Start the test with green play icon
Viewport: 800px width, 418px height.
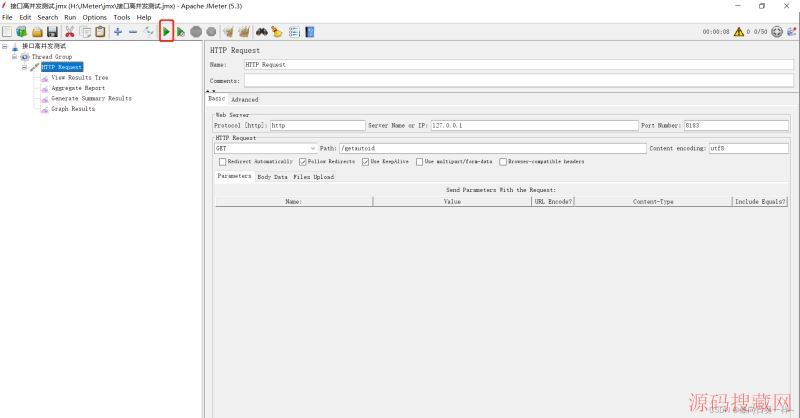coord(166,32)
